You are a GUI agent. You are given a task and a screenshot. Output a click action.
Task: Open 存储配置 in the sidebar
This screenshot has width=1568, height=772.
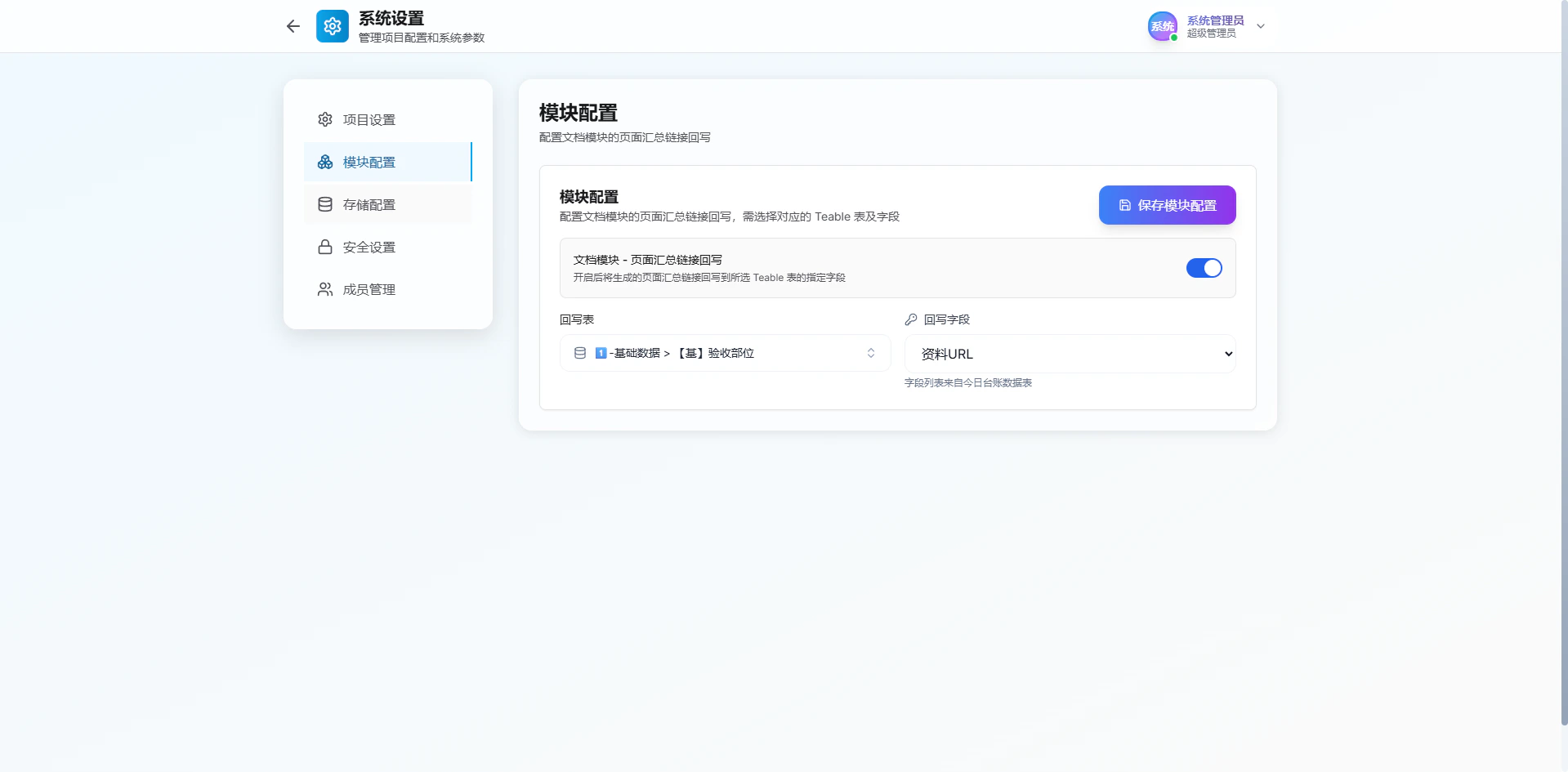pos(388,204)
